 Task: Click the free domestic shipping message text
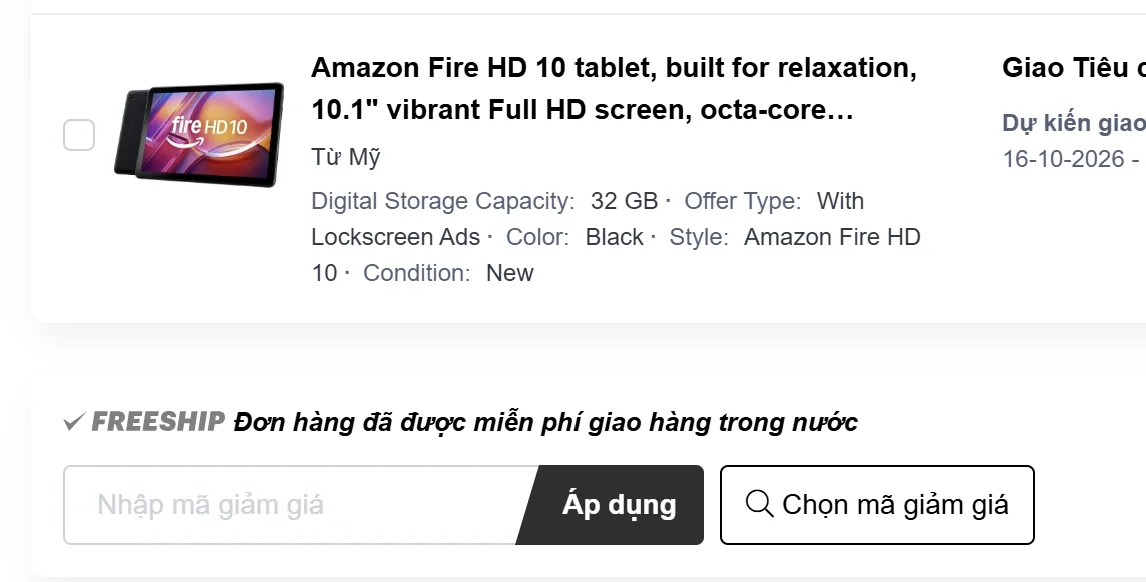click(x=545, y=422)
